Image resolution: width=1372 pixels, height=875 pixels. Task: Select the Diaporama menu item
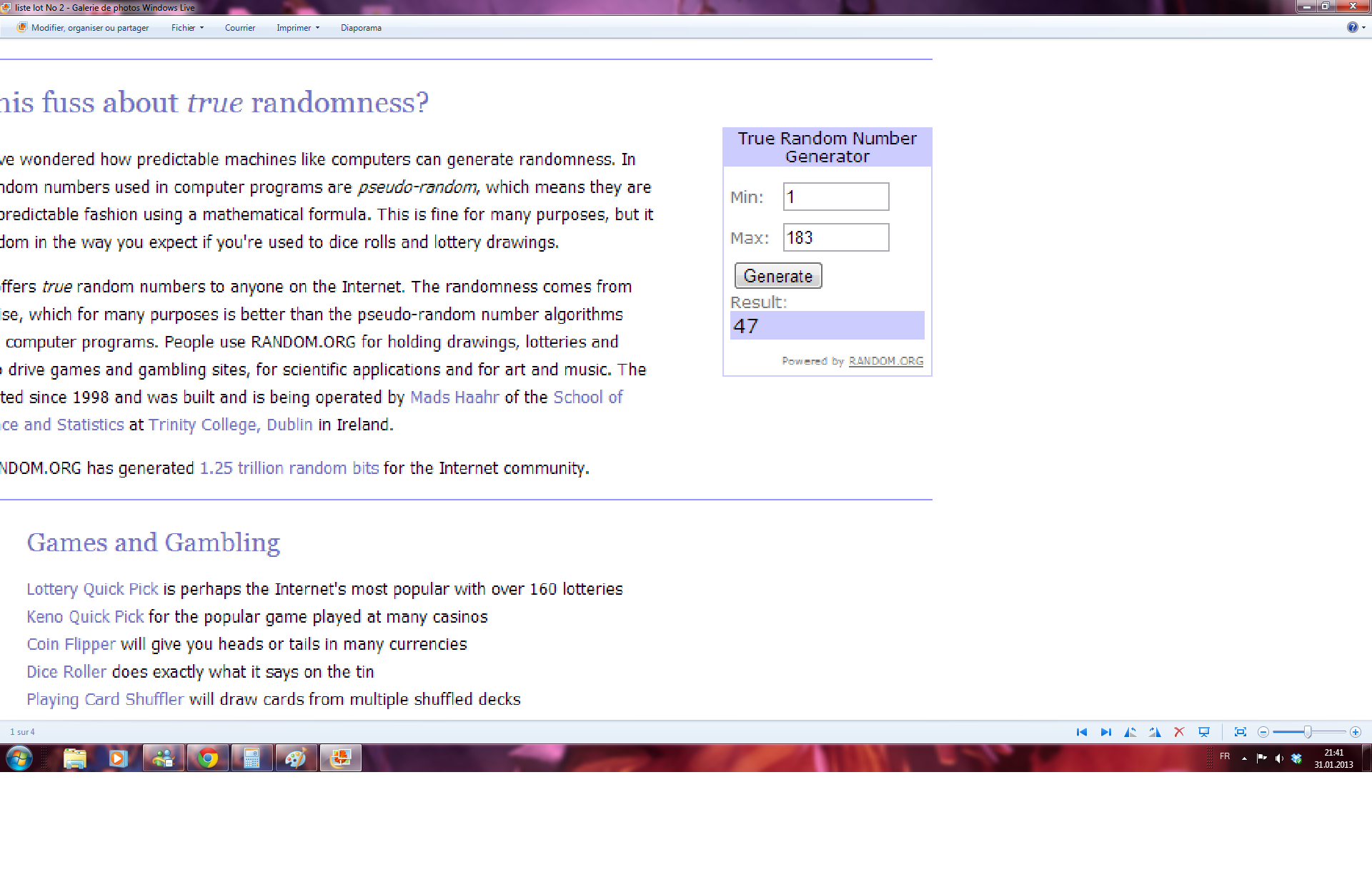tap(361, 28)
